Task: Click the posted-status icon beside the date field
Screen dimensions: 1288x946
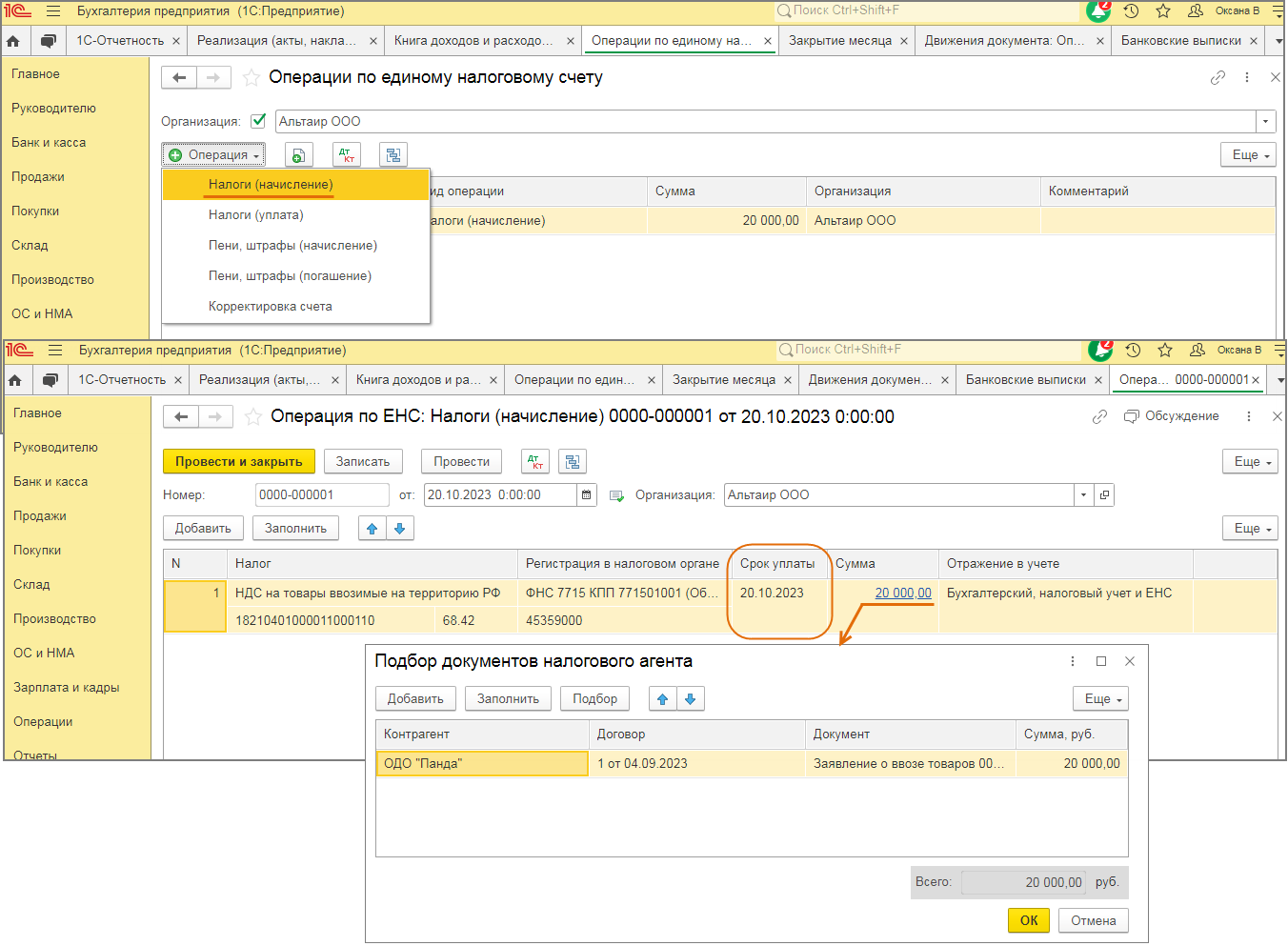Action: (617, 495)
